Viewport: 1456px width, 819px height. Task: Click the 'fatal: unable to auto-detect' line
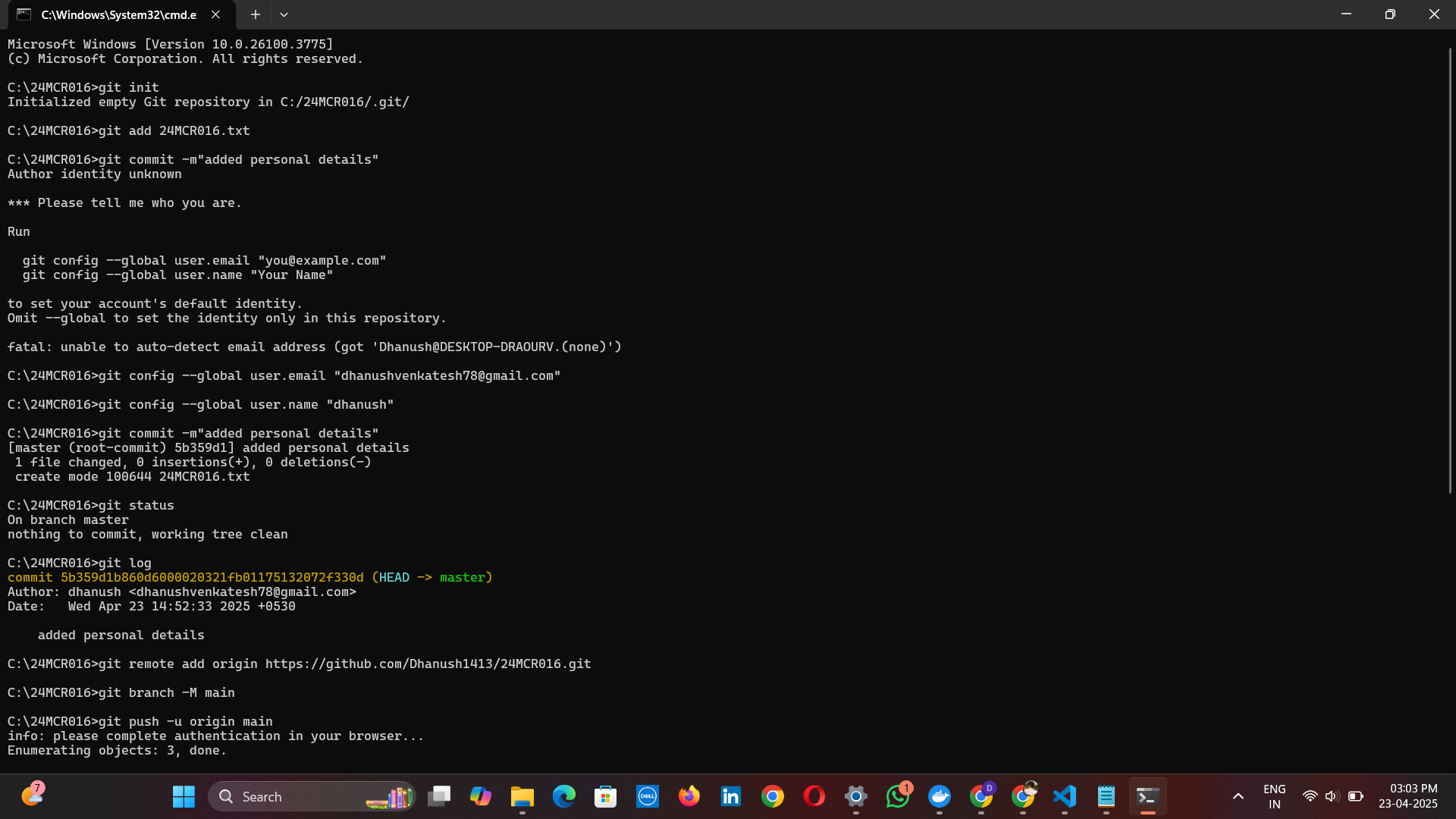point(315,347)
